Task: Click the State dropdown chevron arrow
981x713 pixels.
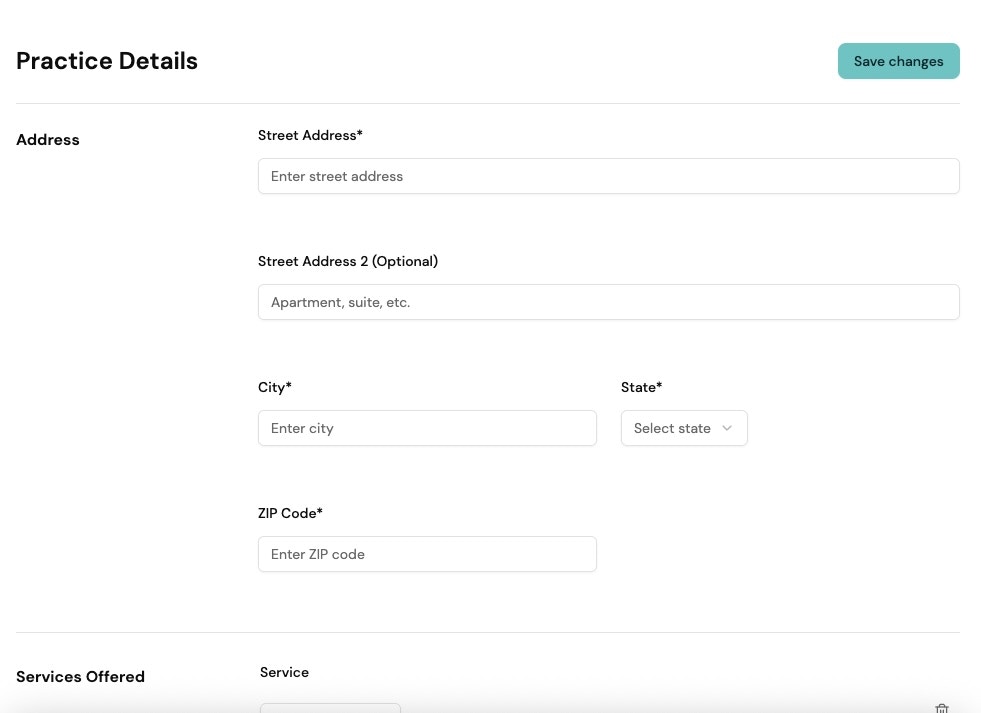Action: click(727, 428)
